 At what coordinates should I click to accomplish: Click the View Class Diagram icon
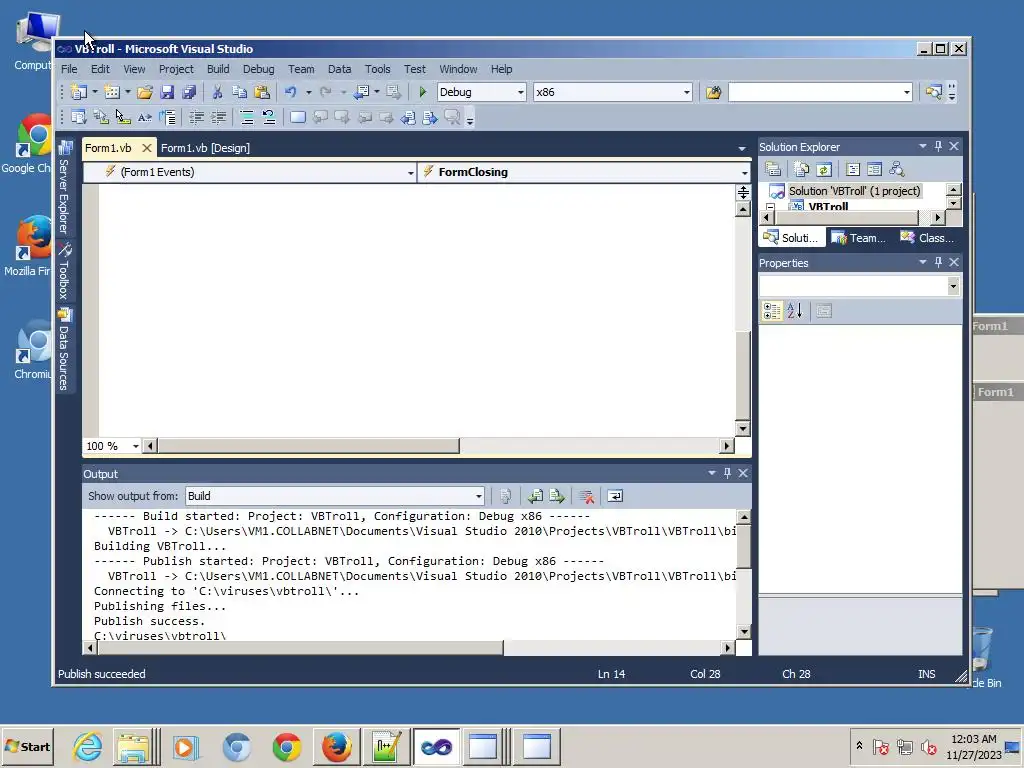click(x=897, y=169)
